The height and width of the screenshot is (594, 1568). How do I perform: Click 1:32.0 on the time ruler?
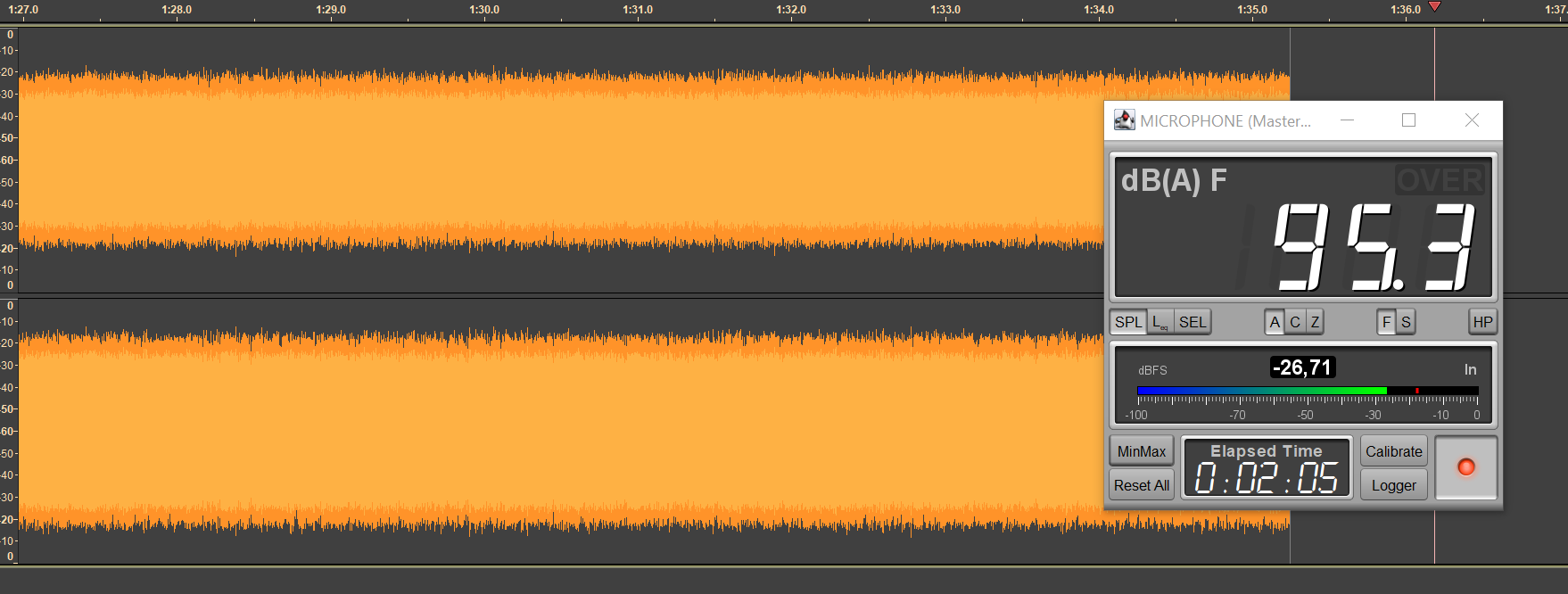(791, 10)
